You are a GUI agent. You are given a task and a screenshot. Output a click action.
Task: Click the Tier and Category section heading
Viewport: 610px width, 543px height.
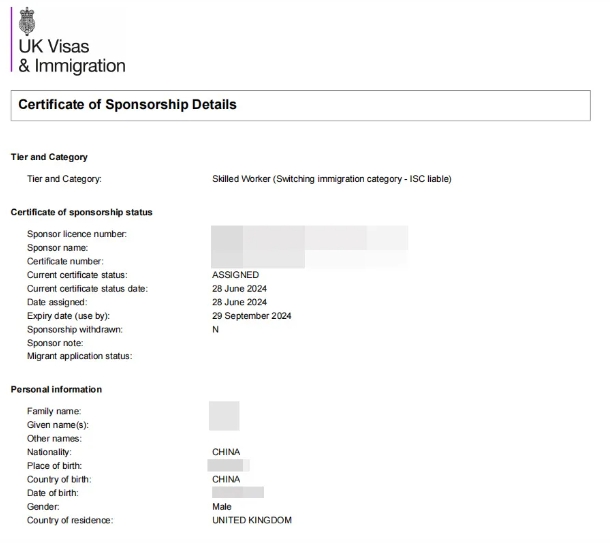pyautogui.click(x=49, y=157)
